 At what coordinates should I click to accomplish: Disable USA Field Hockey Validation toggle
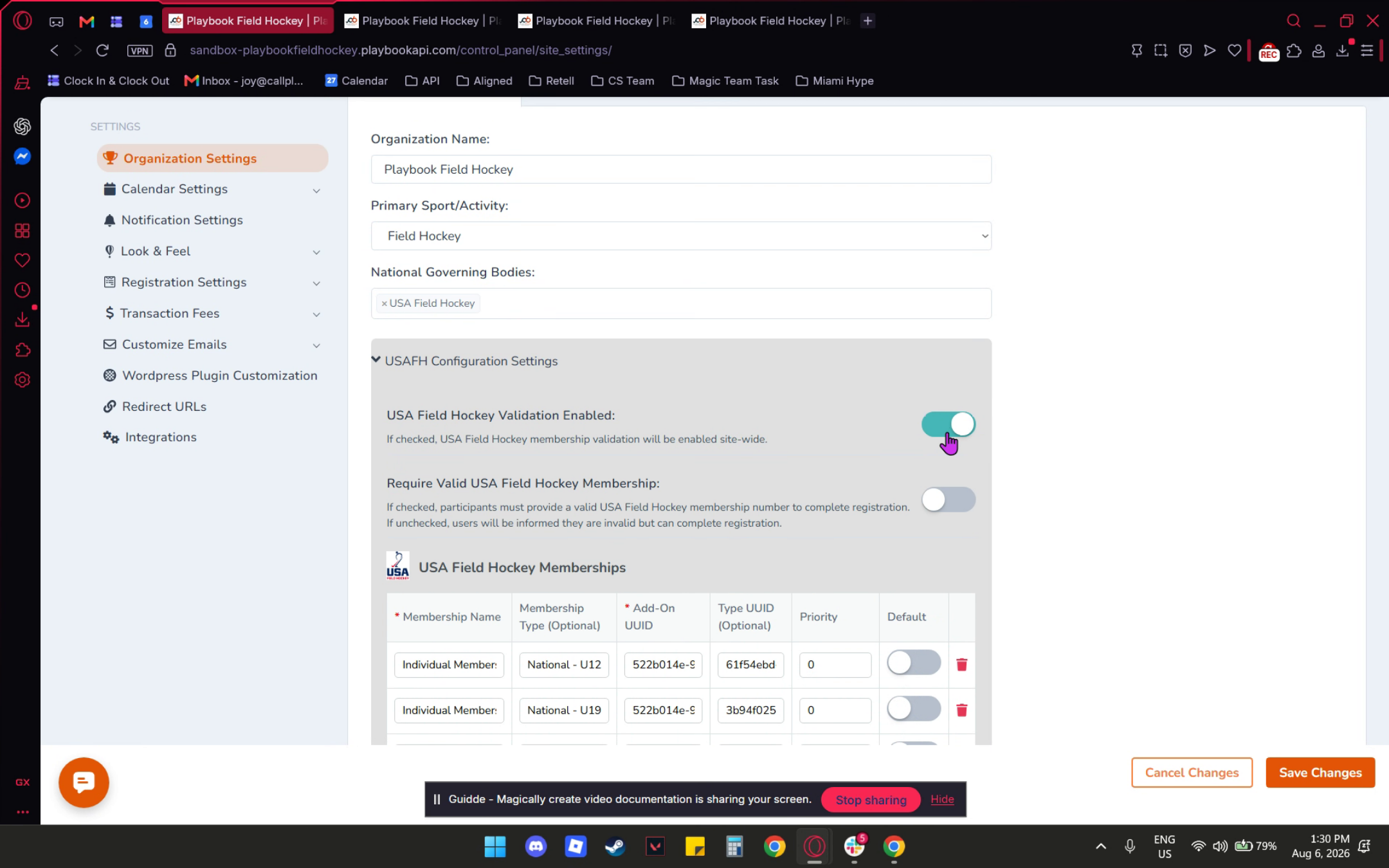949,424
